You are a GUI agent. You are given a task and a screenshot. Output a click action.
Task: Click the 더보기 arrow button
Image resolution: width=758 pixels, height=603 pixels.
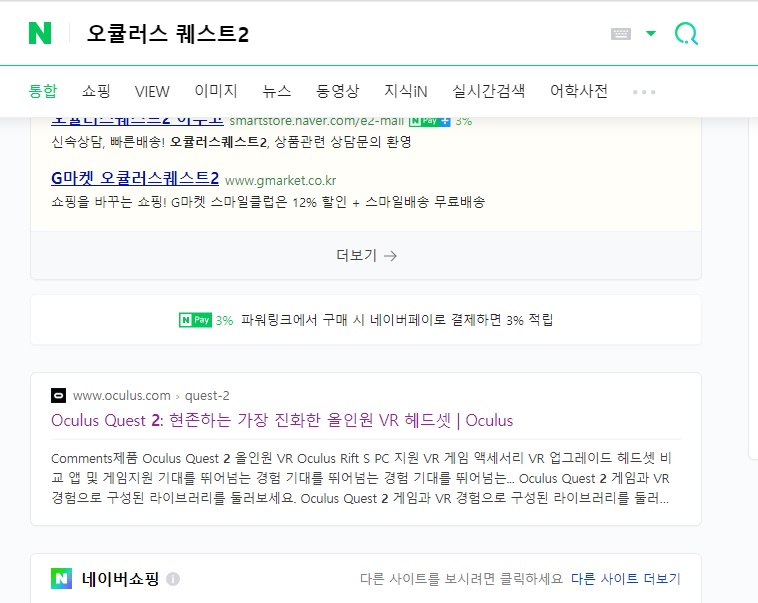coord(366,255)
